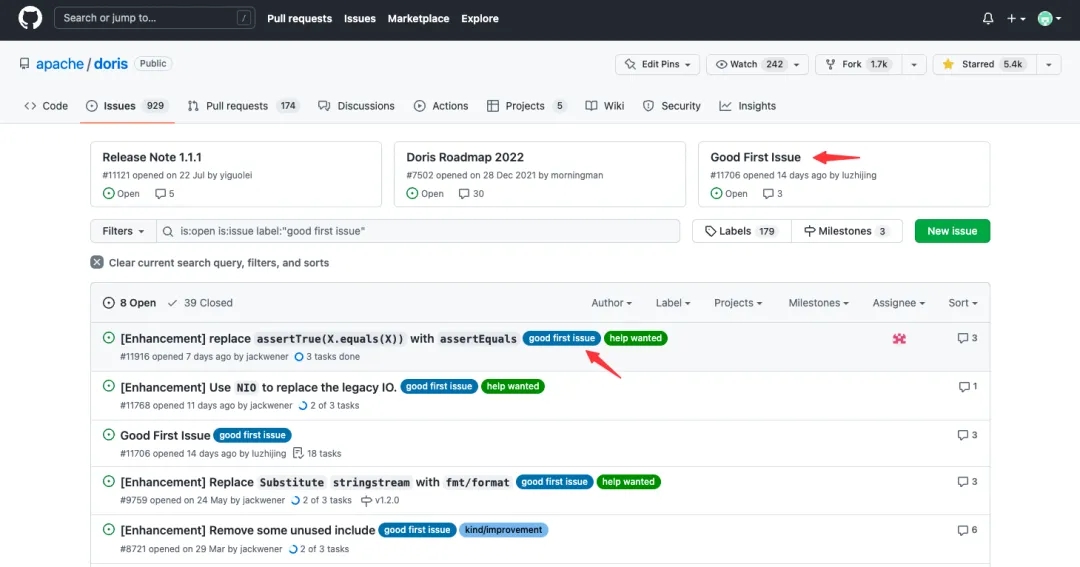Click the kind/improvement label
Viewport: 1080px width, 567px height.
point(503,530)
